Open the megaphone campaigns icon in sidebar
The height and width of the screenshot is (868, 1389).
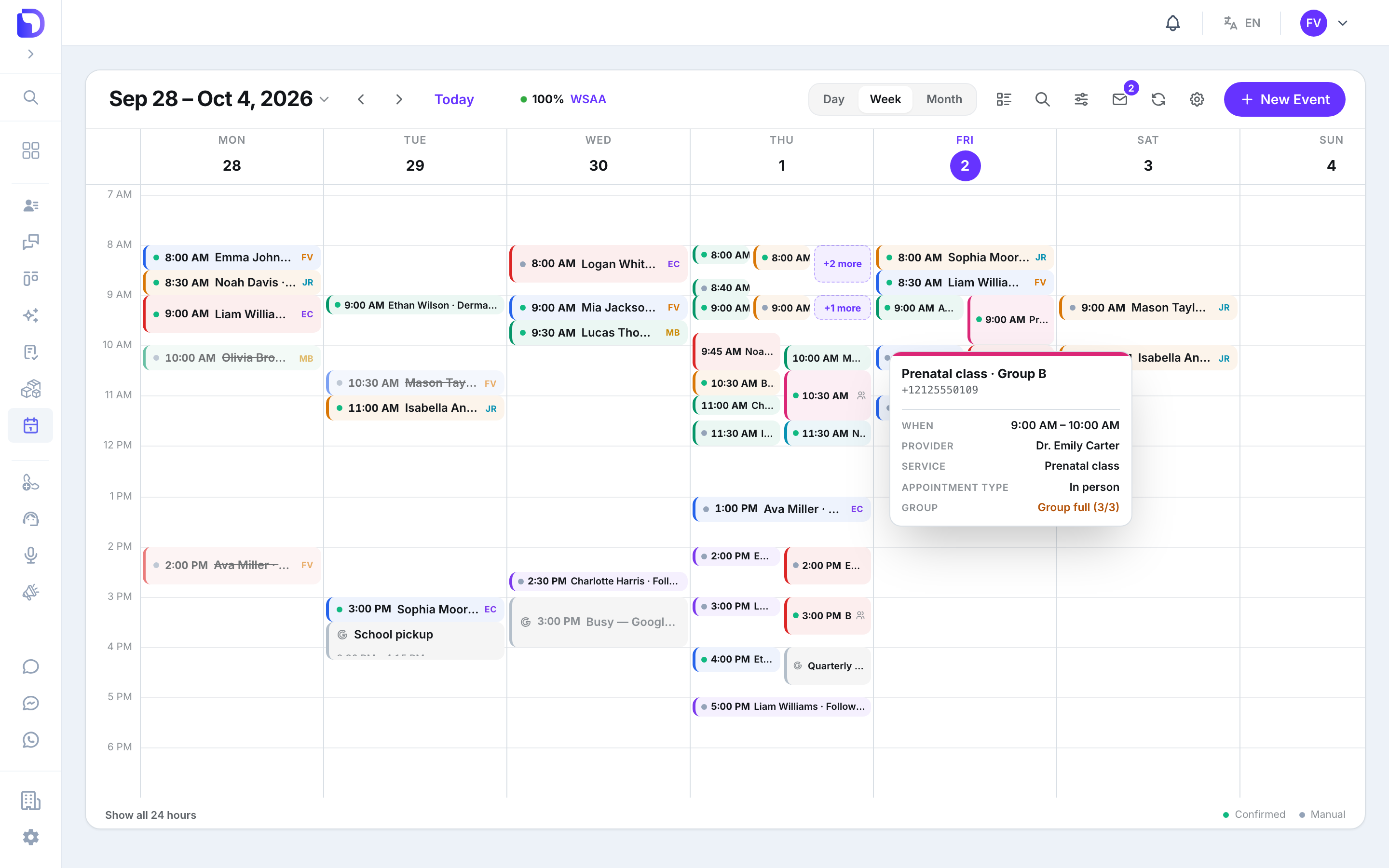30,592
